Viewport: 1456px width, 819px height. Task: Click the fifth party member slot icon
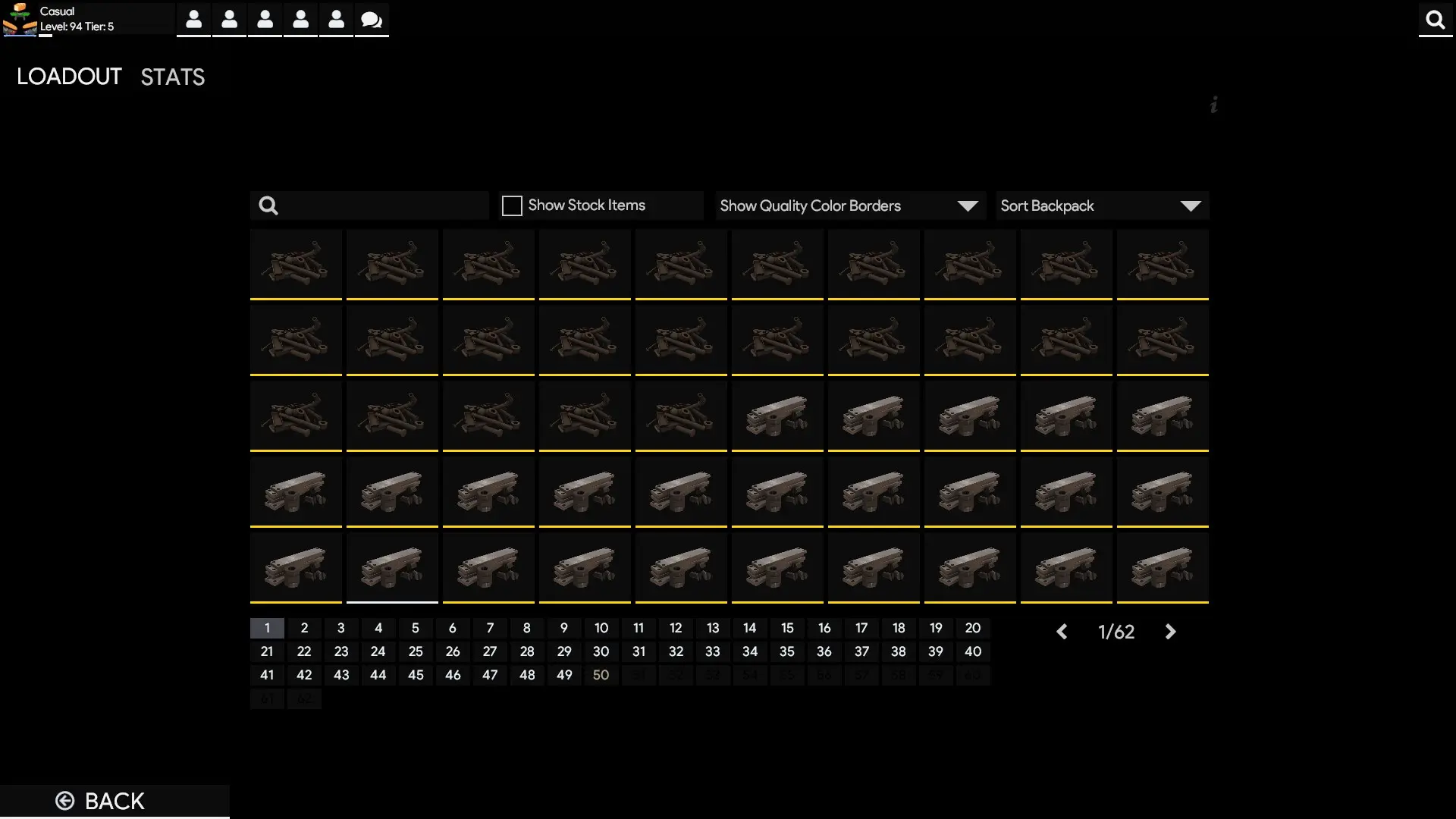click(x=336, y=20)
